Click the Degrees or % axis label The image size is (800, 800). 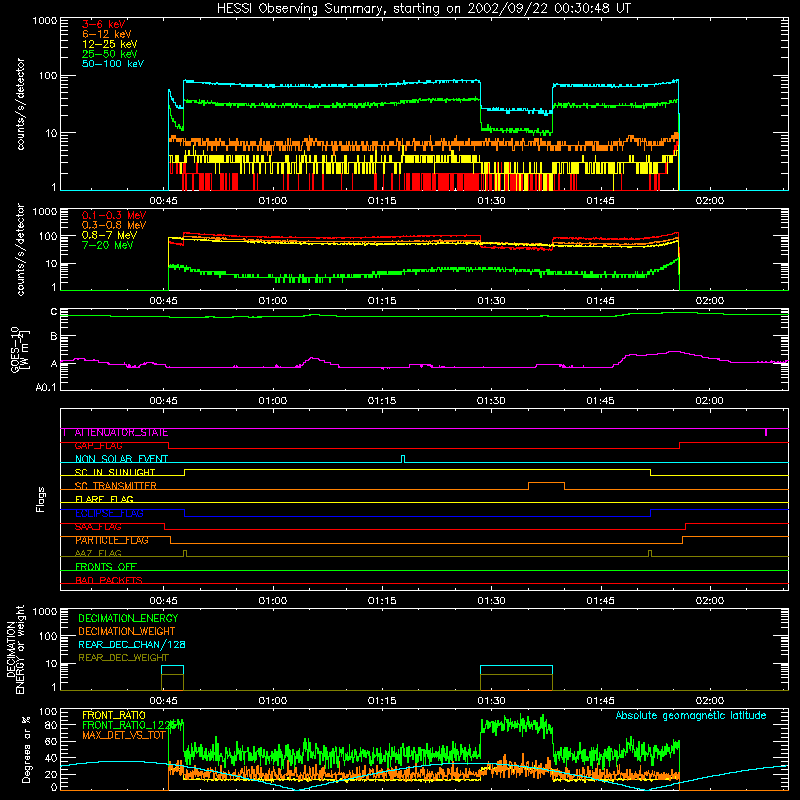(26, 749)
